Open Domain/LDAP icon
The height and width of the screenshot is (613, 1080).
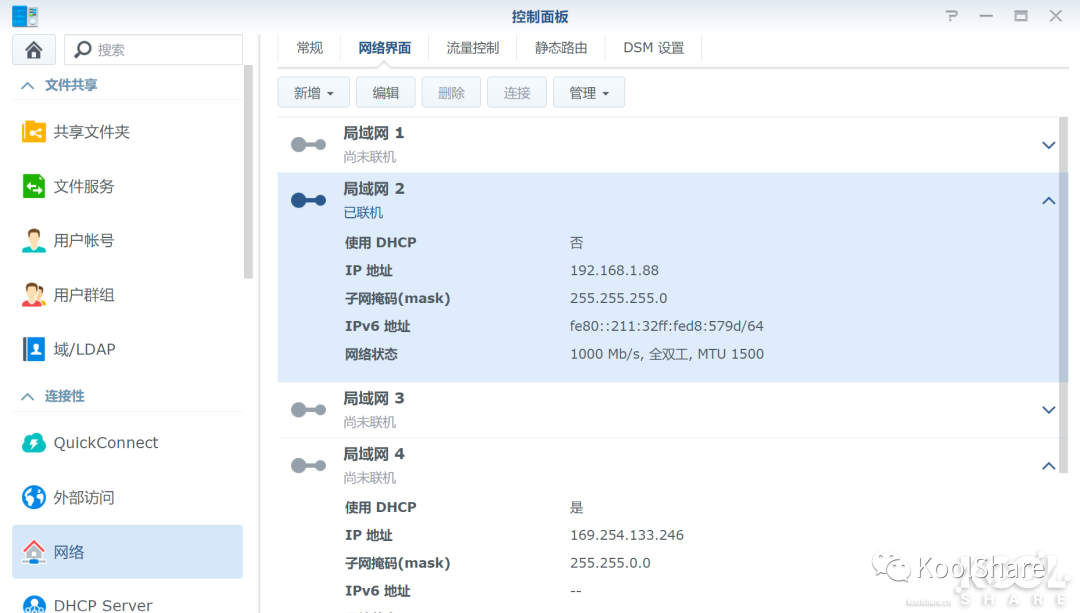pos(34,349)
